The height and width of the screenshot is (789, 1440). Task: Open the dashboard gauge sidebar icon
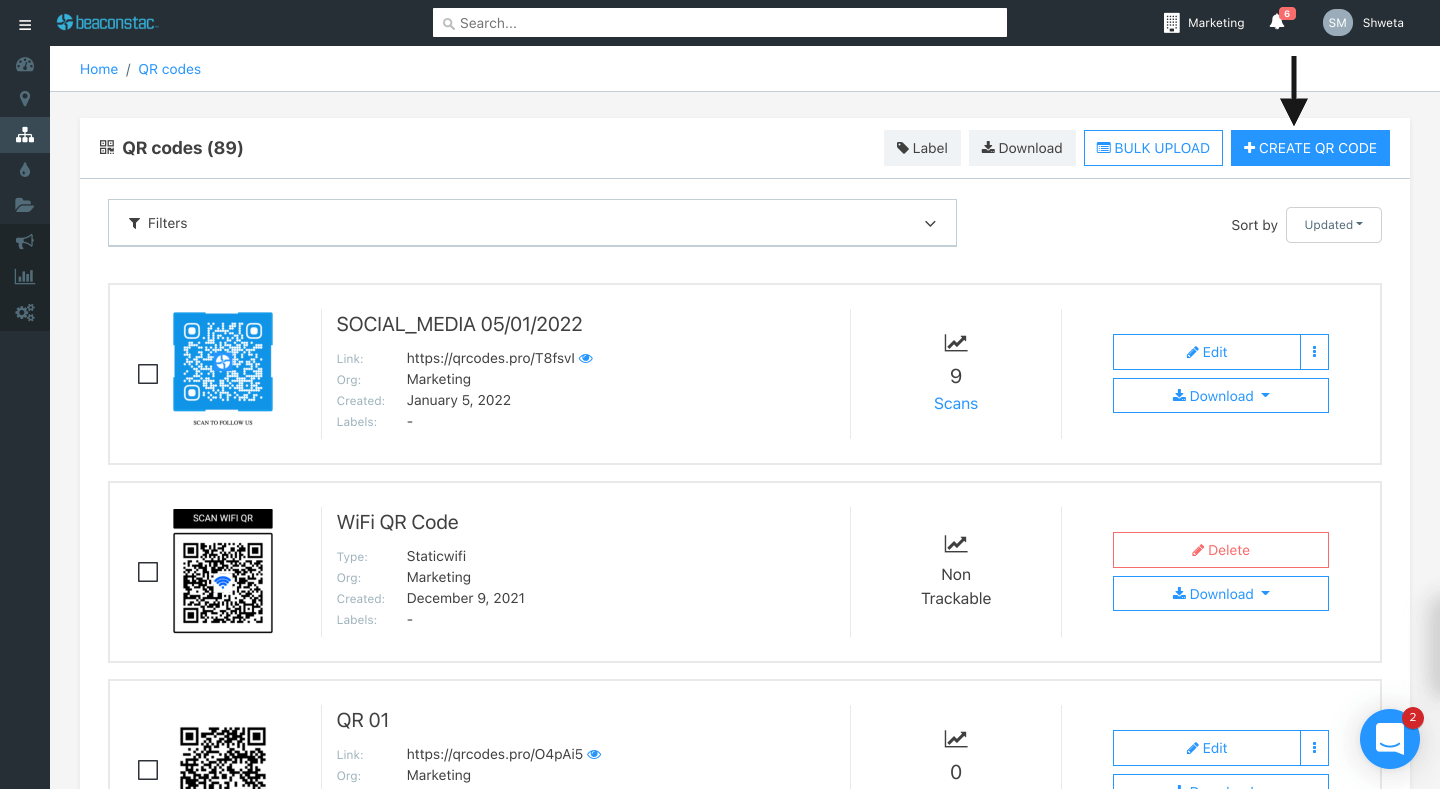point(25,65)
